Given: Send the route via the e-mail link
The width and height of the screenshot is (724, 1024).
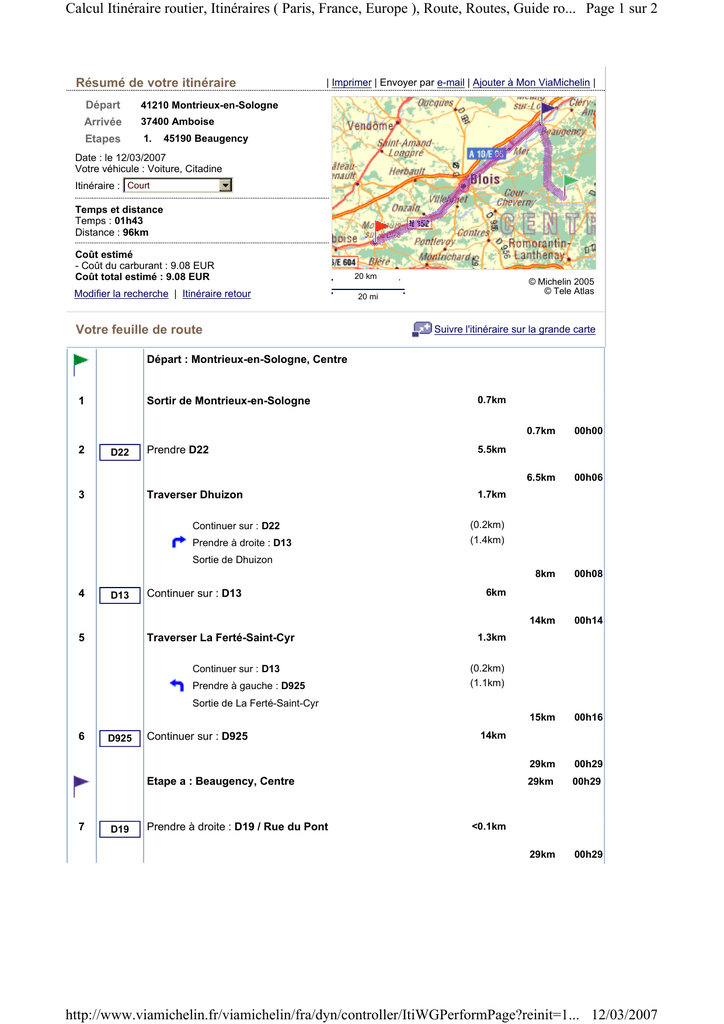Looking at the screenshot, I should point(450,82).
